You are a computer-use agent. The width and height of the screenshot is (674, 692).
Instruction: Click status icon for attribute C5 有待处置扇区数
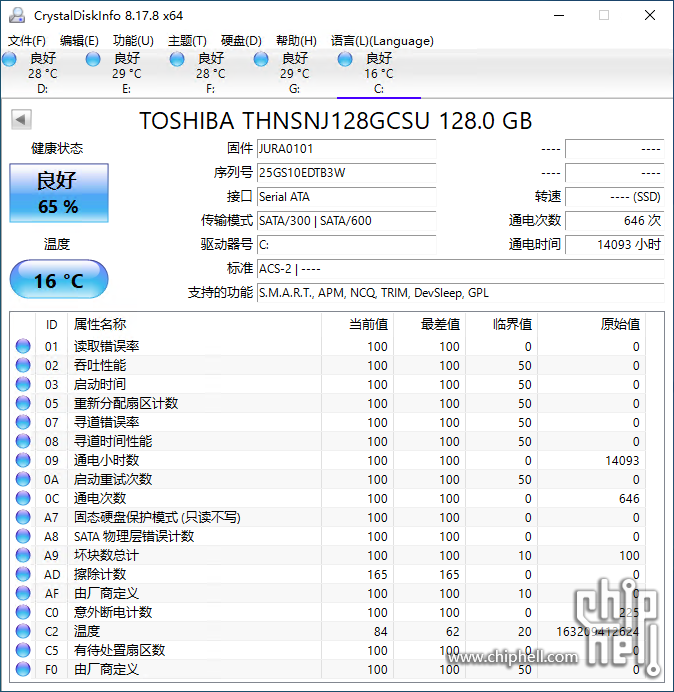tap(23, 650)
